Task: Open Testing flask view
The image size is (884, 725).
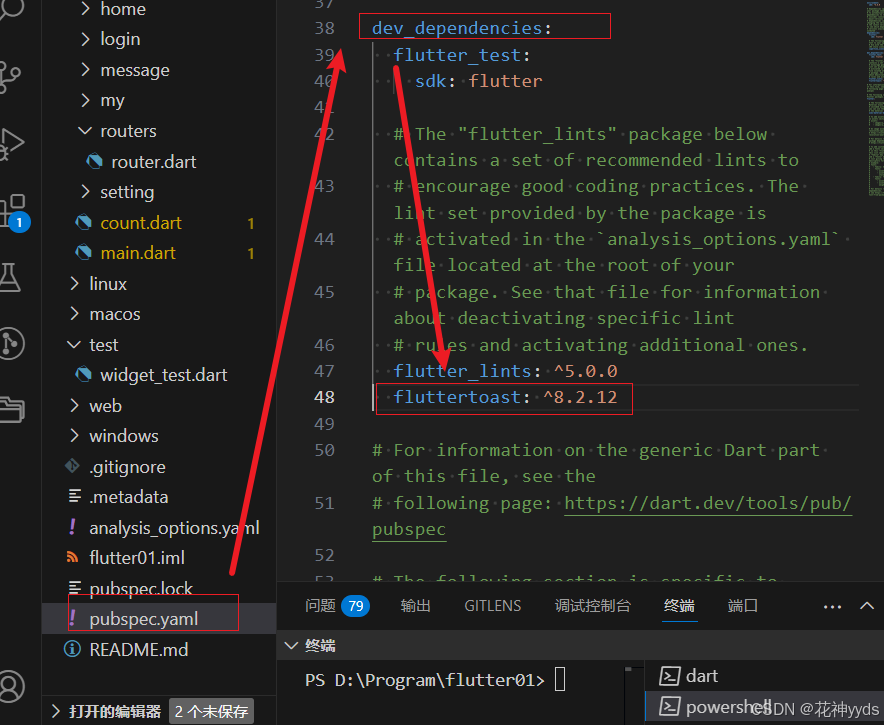Action: click(10, 277)
